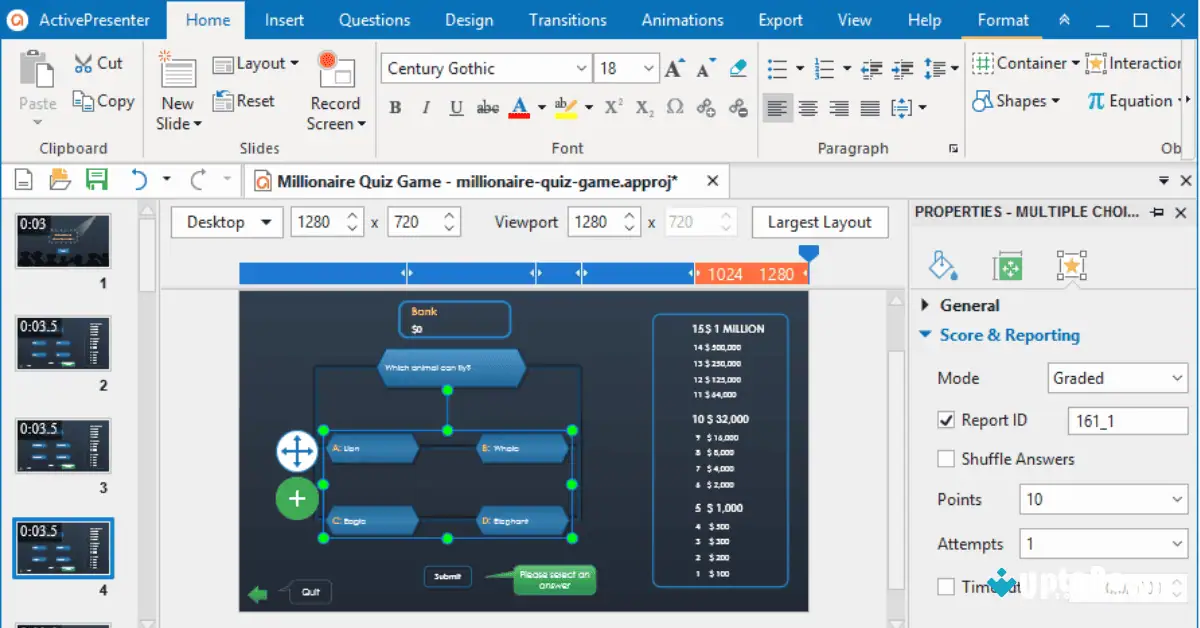Enable Shuffle Answers
The width and height of the screenshot is (1200, 628).
point(946,458)
